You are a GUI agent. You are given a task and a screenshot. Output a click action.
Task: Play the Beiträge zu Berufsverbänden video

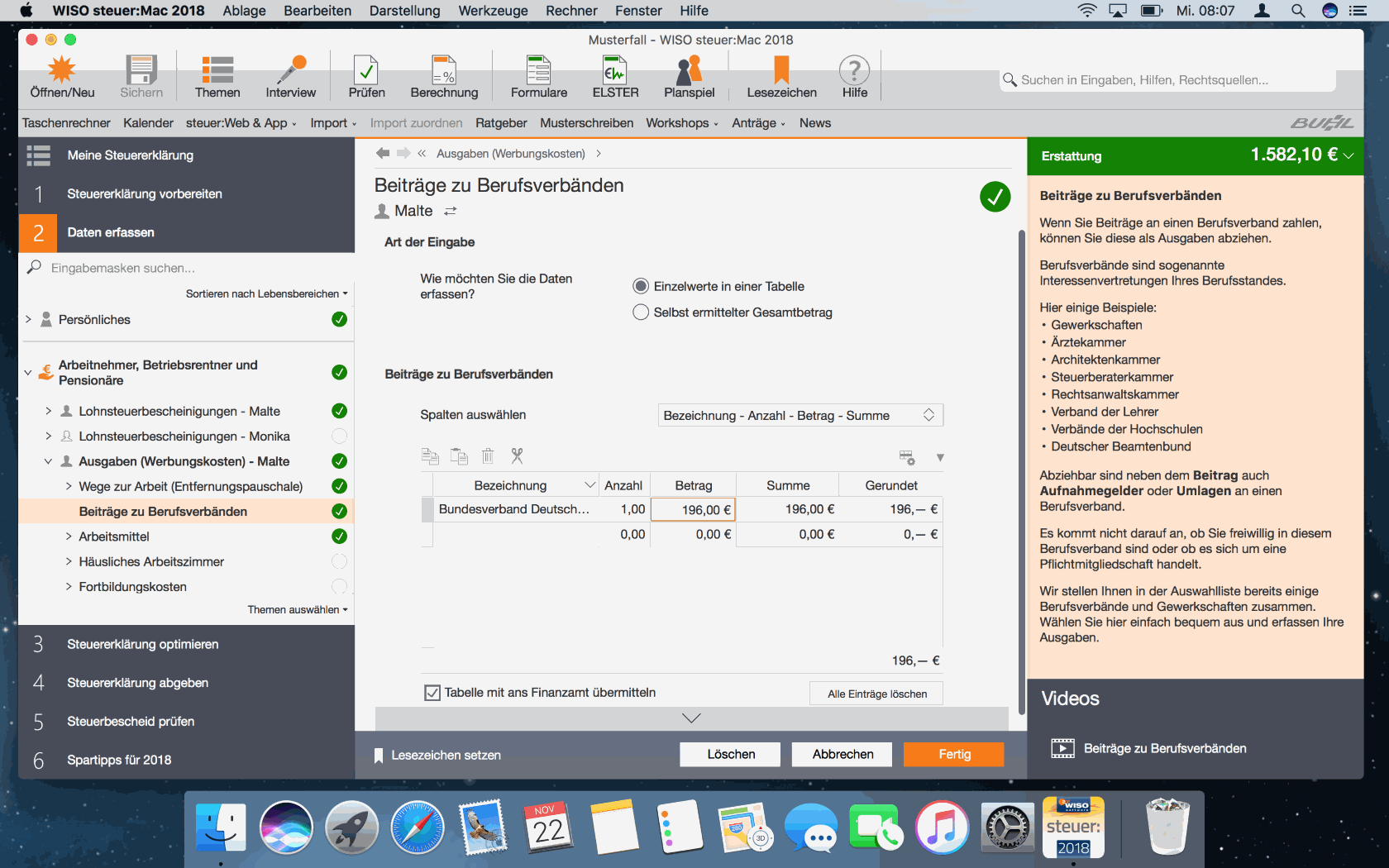(1062, 748)
